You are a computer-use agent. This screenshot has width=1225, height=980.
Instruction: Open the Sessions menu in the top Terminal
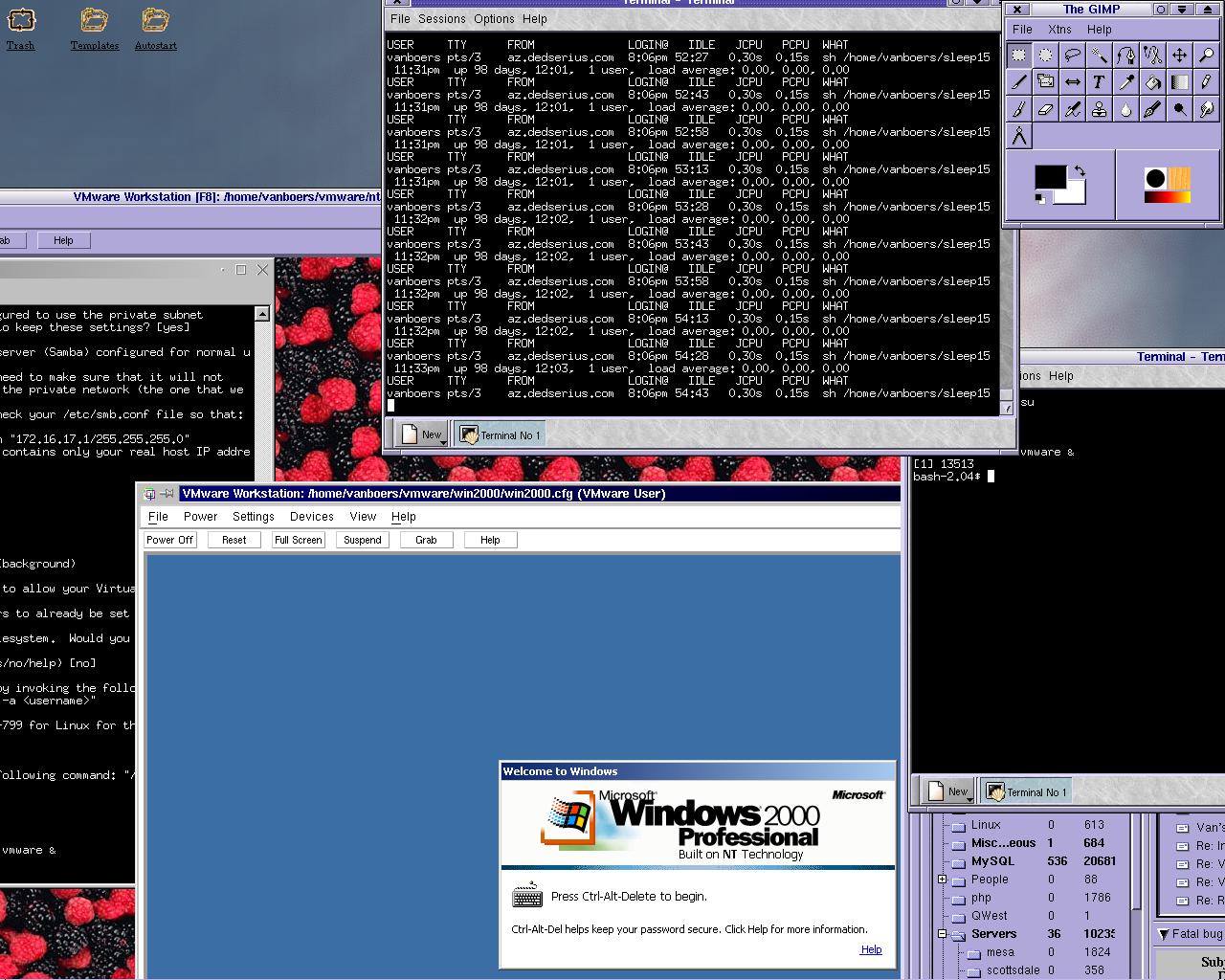point(442,18)
